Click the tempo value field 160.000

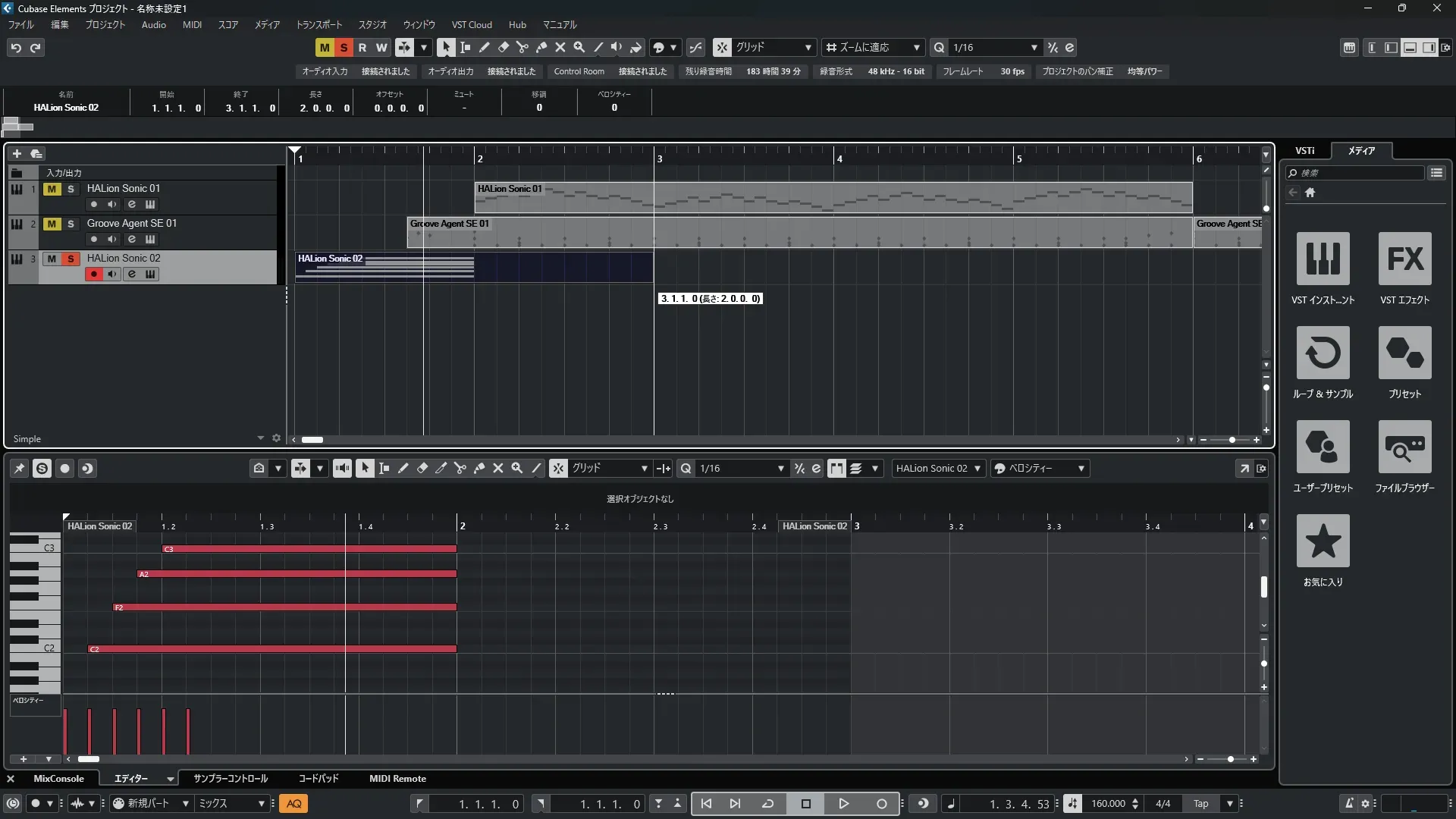(x=1108, y=804)
